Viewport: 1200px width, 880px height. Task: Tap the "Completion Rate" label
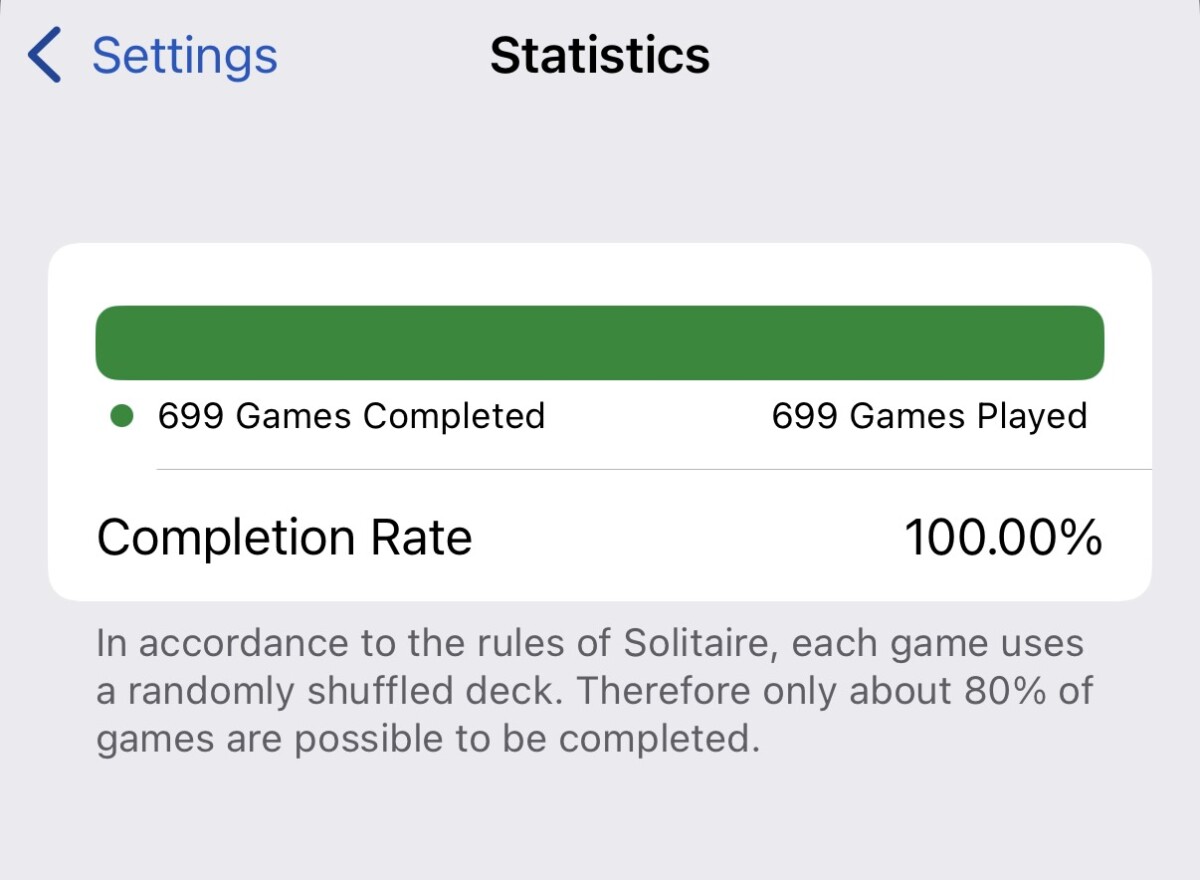284,538
